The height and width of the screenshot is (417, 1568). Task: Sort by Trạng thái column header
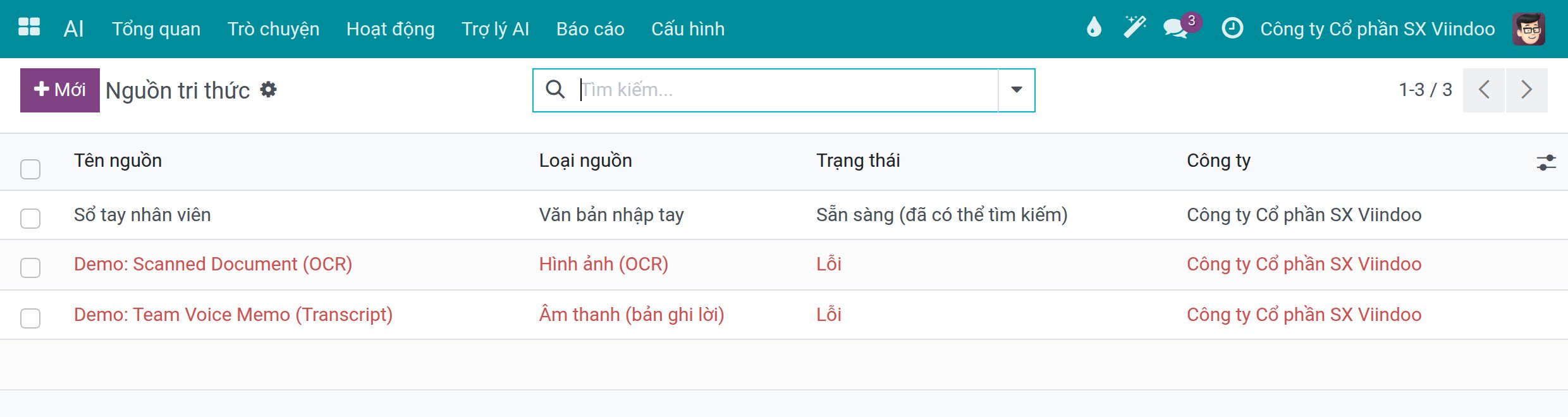click(x=858, y=160)
